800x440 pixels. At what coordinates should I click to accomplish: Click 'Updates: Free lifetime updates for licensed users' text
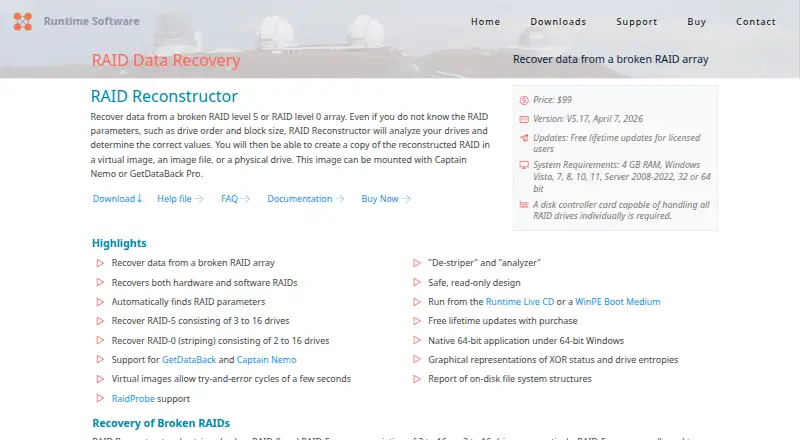[616, 143]
